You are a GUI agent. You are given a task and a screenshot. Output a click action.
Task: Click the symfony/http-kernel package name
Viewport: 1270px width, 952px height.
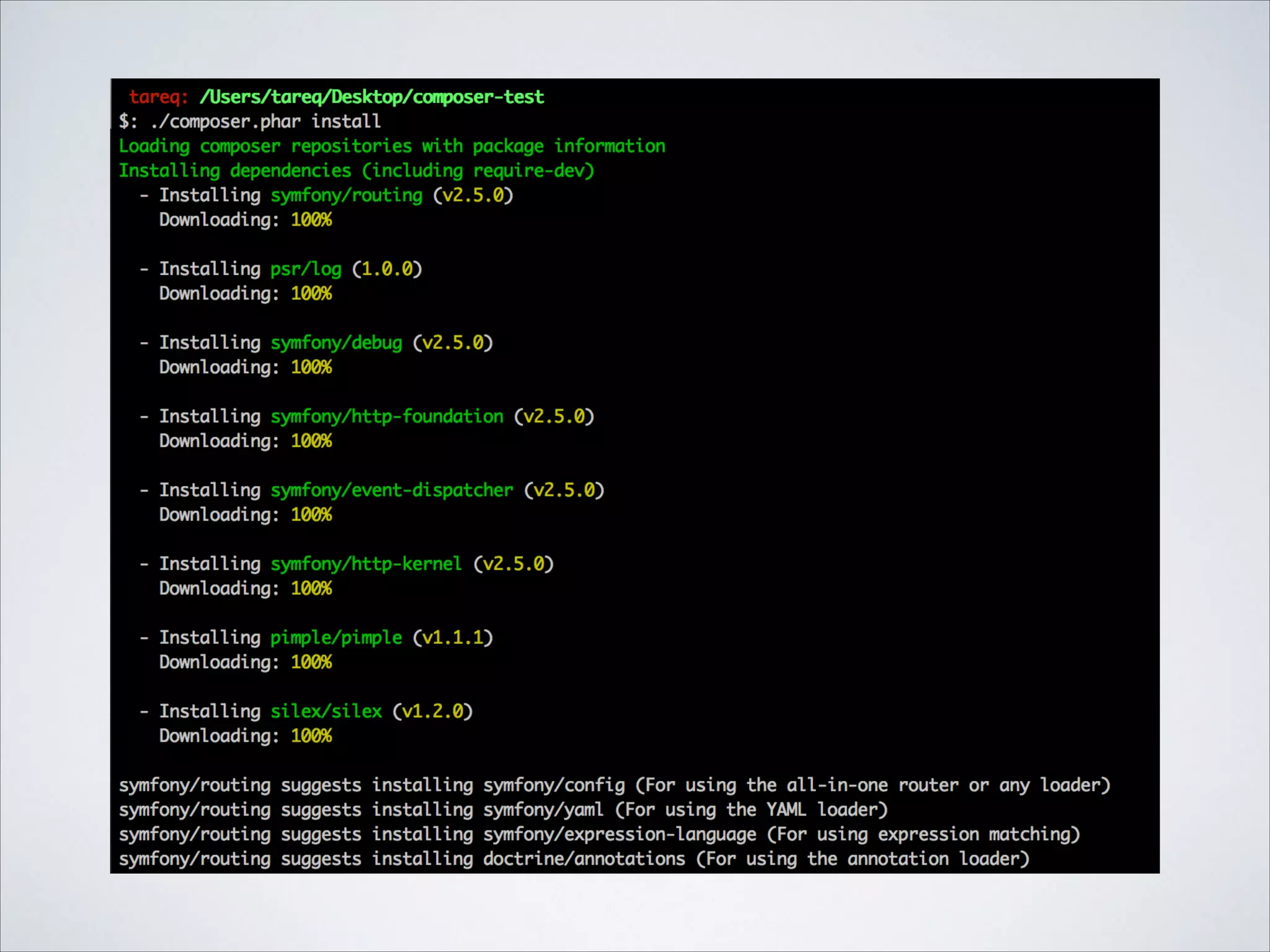pyautogui.click(x=366, y=564)
